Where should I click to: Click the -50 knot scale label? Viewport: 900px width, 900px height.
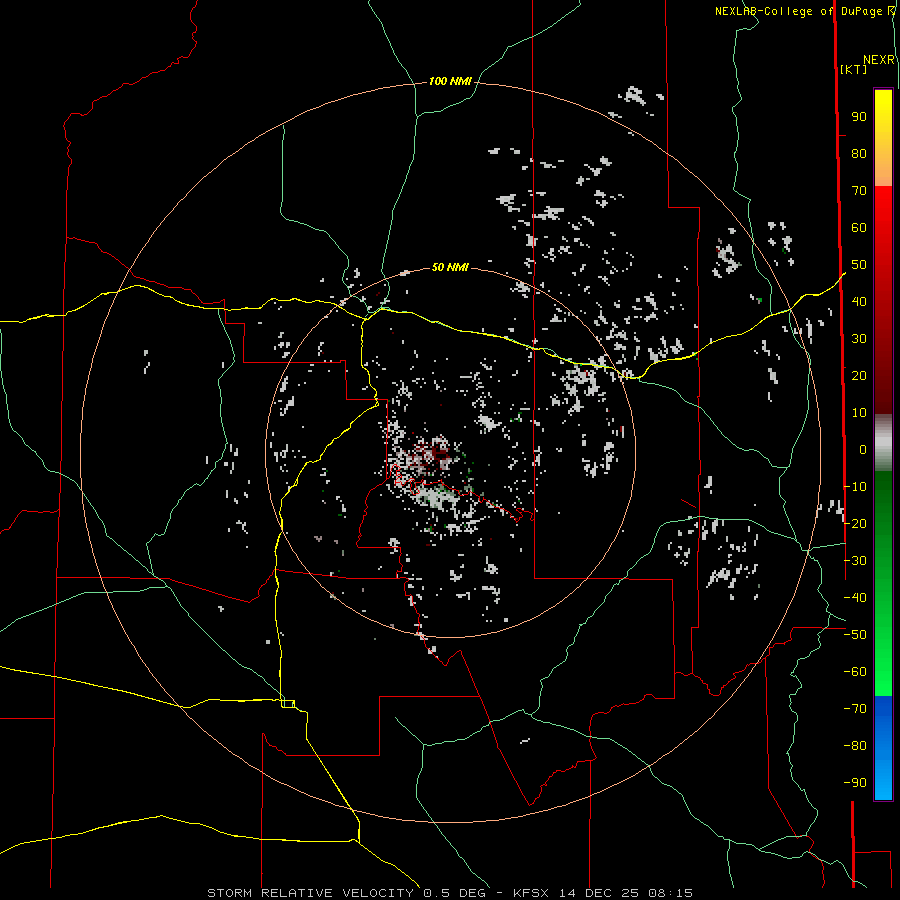click(855, 635)
